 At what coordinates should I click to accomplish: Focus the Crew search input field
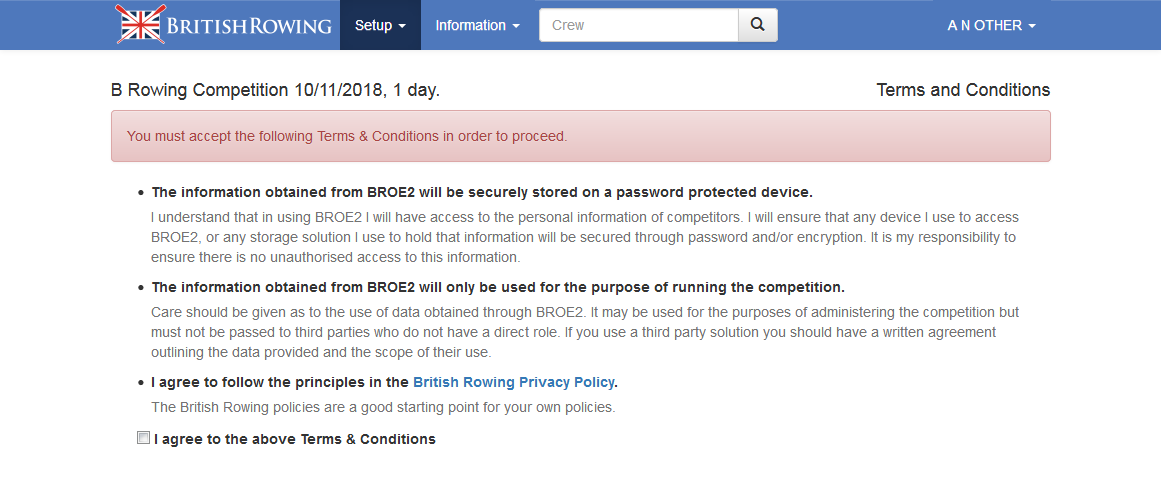tap(639, 25)
